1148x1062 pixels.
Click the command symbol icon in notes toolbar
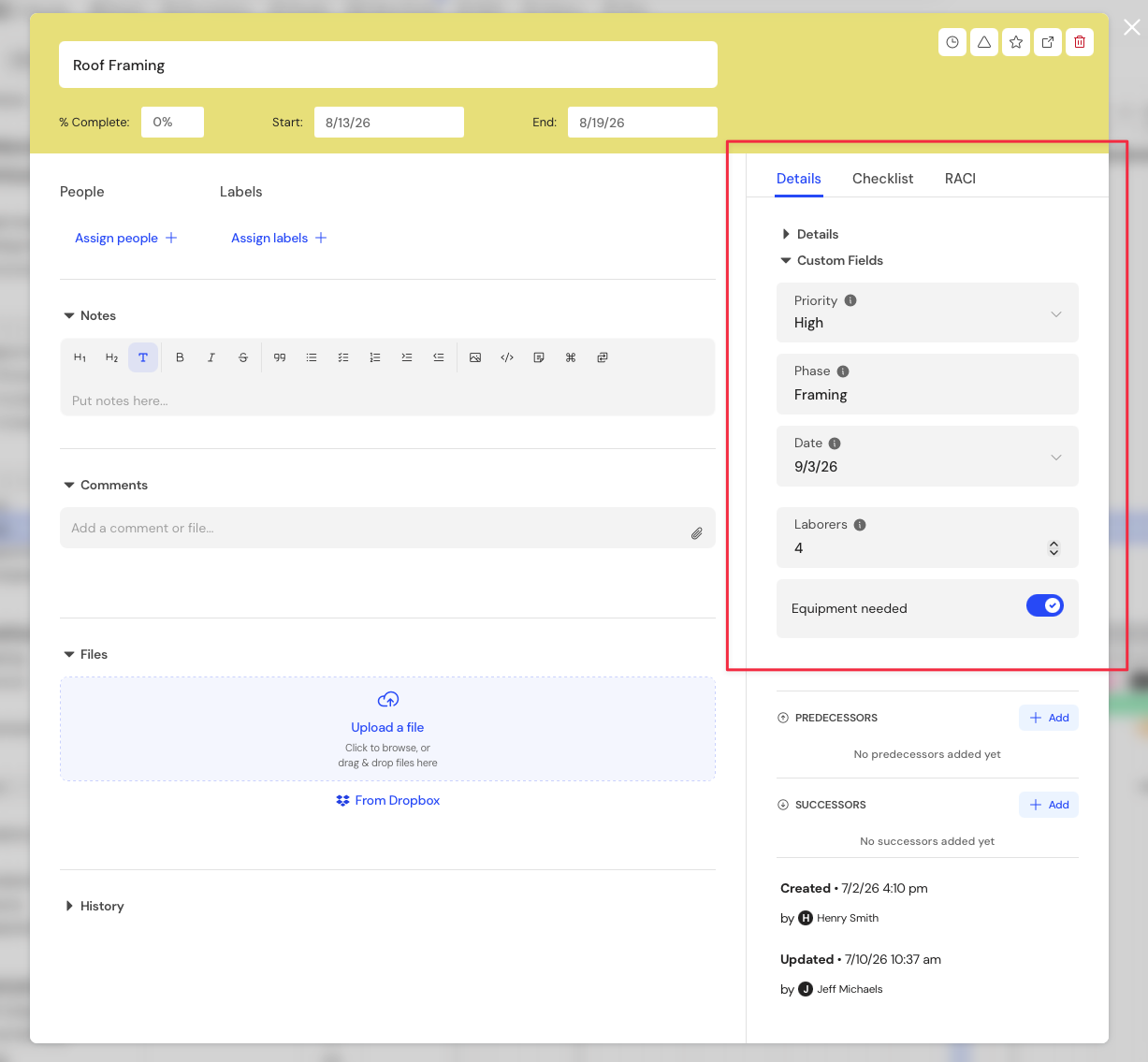[x=571, y=357]
